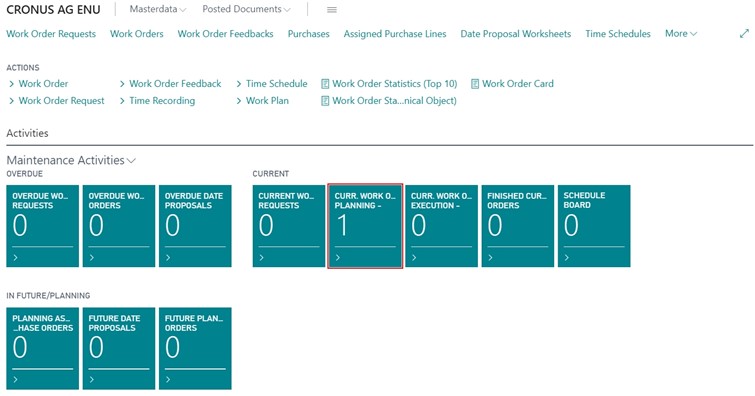Open the Assigned Purchase Lines link
This screenshot has width=755, height=396.
395,34
